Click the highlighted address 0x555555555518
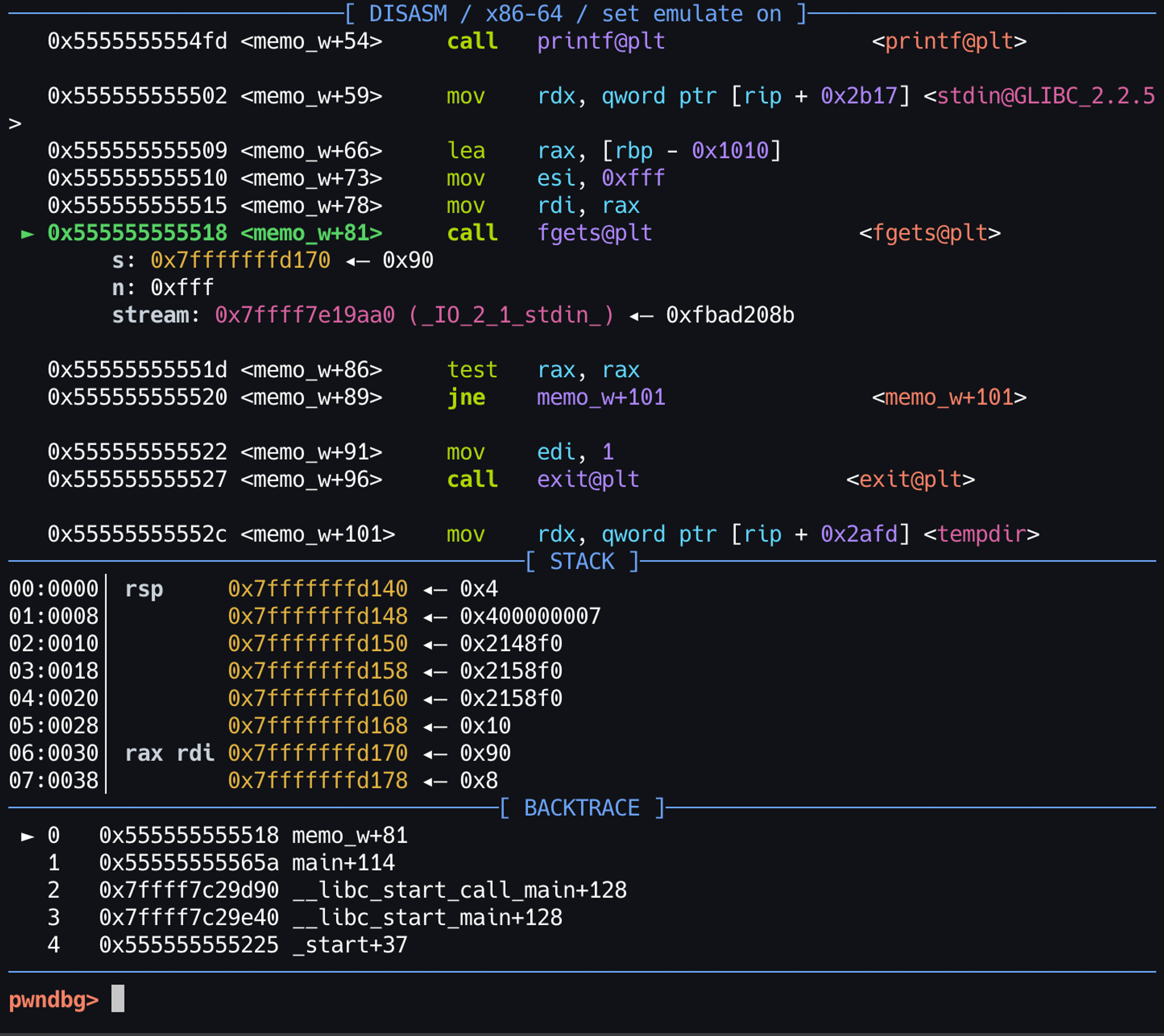The width and height of the screenshot is (1164, 1036). point(137,233)
